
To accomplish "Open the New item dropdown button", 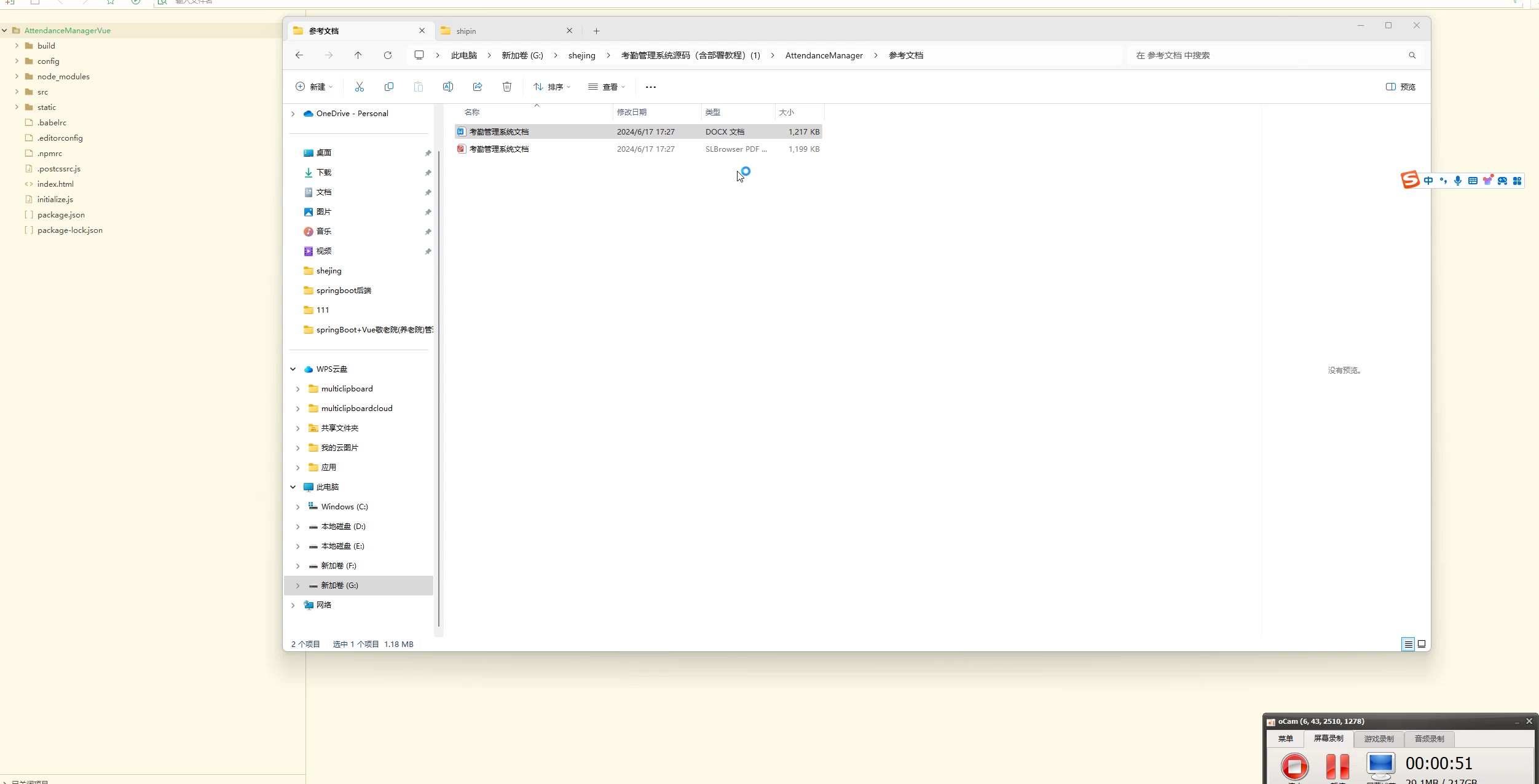I will (x=314, y=87).
